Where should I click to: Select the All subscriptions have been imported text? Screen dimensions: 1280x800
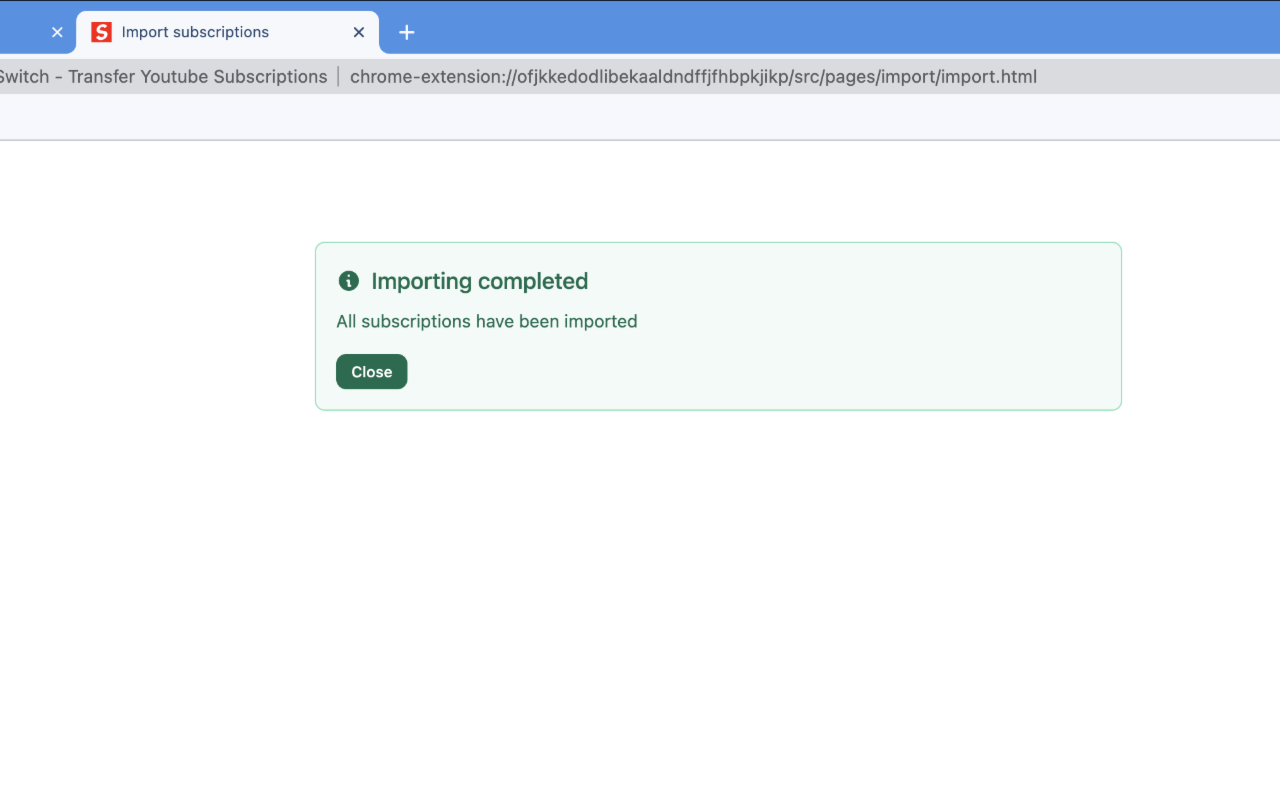(486, 321)
